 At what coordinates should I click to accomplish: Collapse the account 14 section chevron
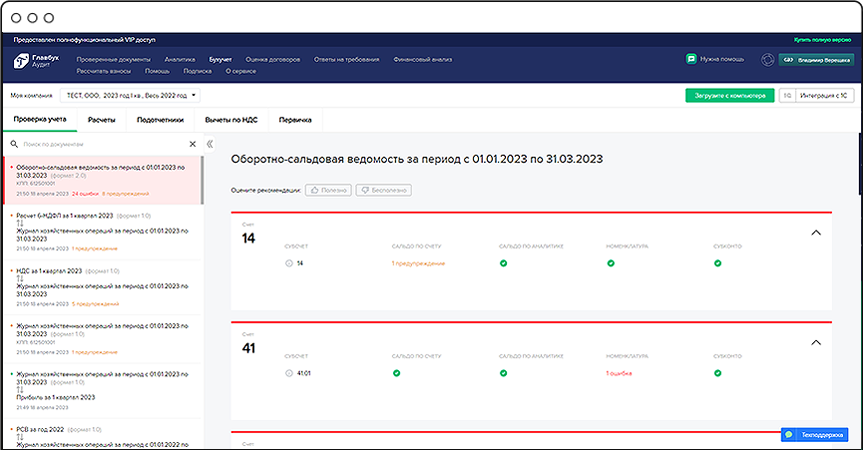pos(816,233)
